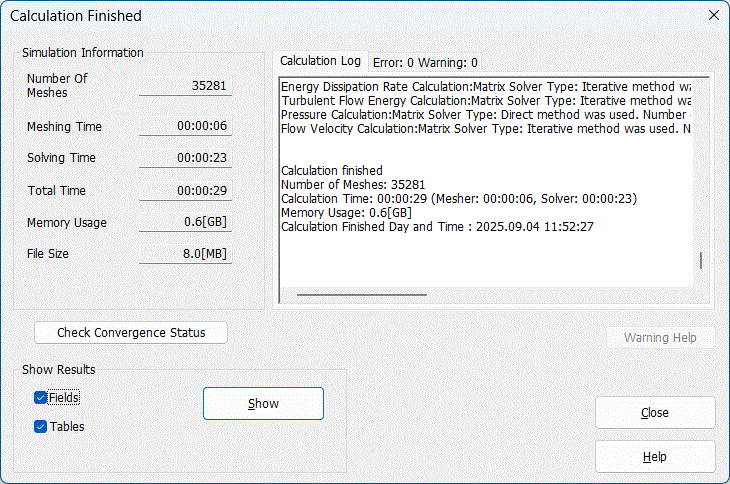
Task: Uncheck the Tables checkbox
Action: point(41,426)
